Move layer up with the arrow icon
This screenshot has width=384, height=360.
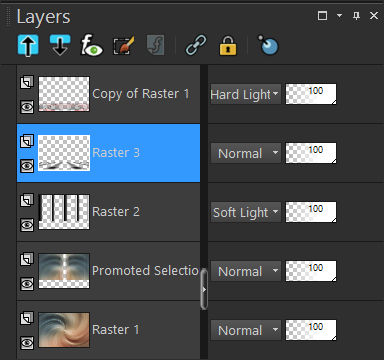coord(28,45)
